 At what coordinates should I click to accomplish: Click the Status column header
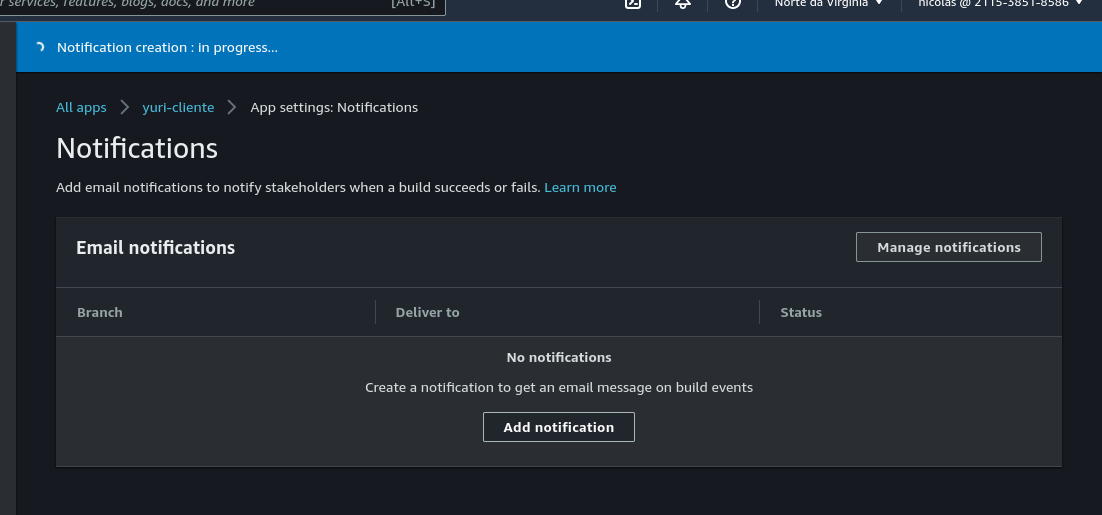[800, 313]
